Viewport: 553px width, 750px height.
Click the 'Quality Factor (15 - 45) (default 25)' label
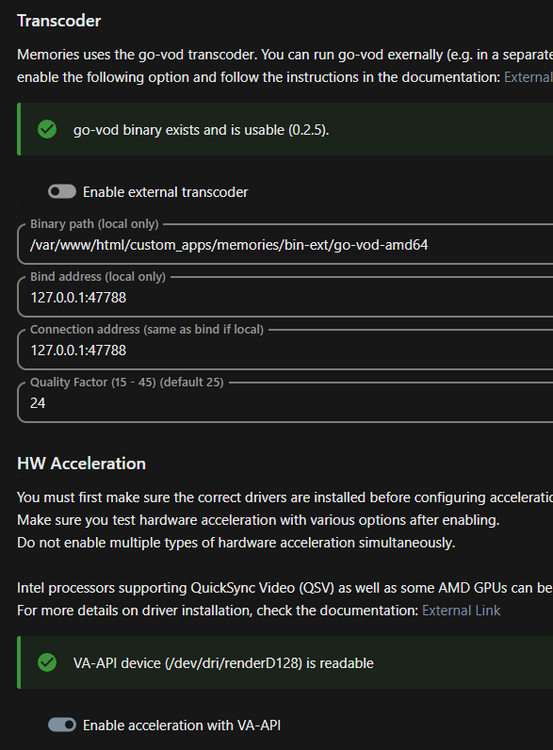(127, 382)
